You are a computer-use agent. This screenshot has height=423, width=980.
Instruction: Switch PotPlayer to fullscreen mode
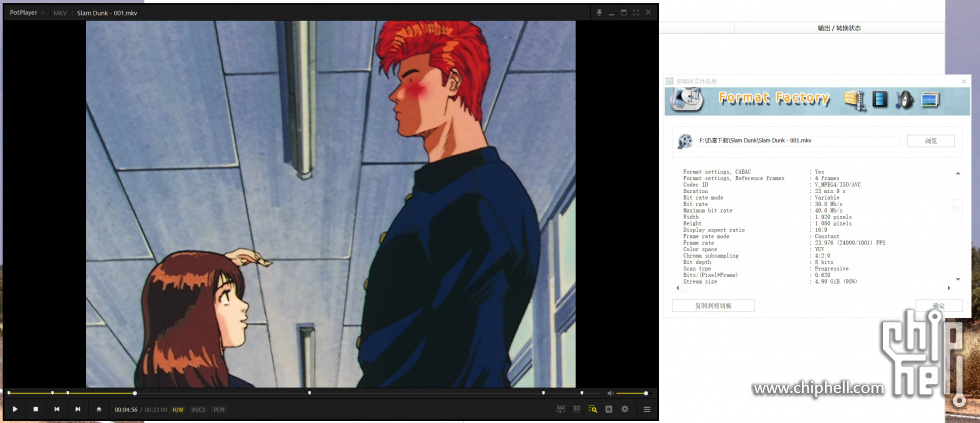636,12
